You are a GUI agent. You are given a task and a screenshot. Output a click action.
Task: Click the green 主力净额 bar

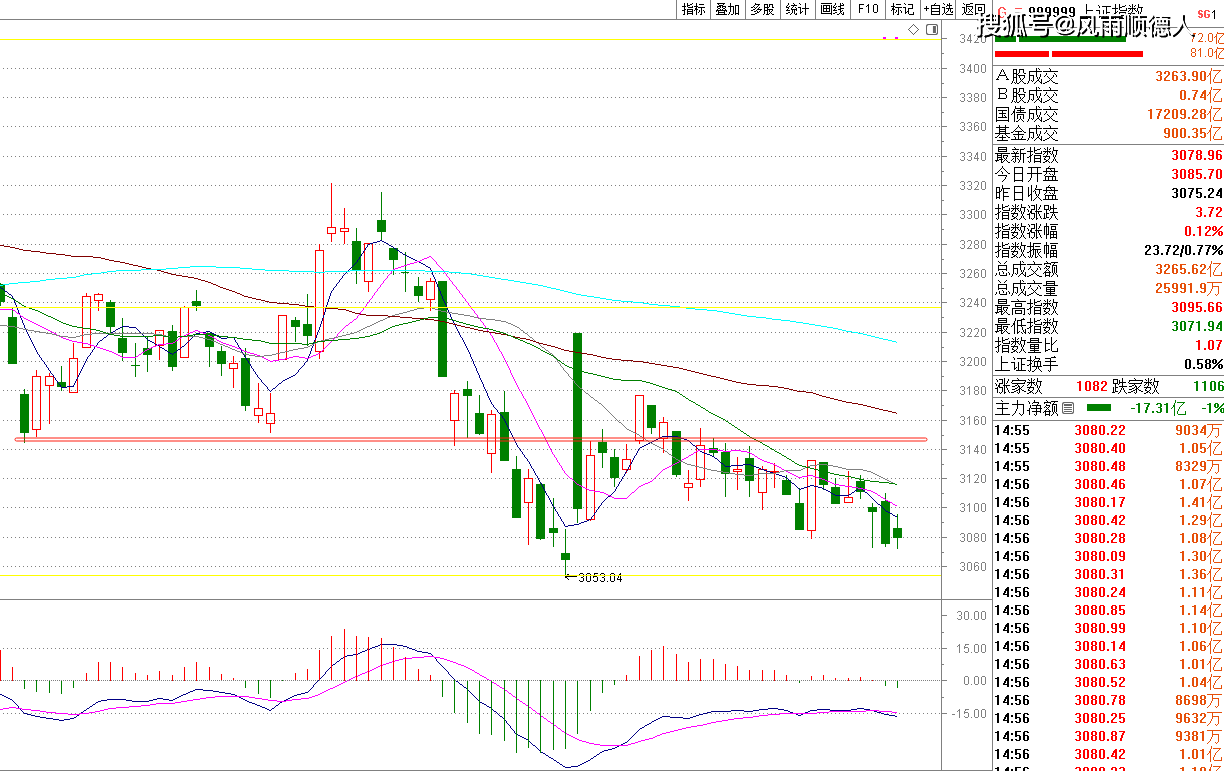coord(1098,408)
